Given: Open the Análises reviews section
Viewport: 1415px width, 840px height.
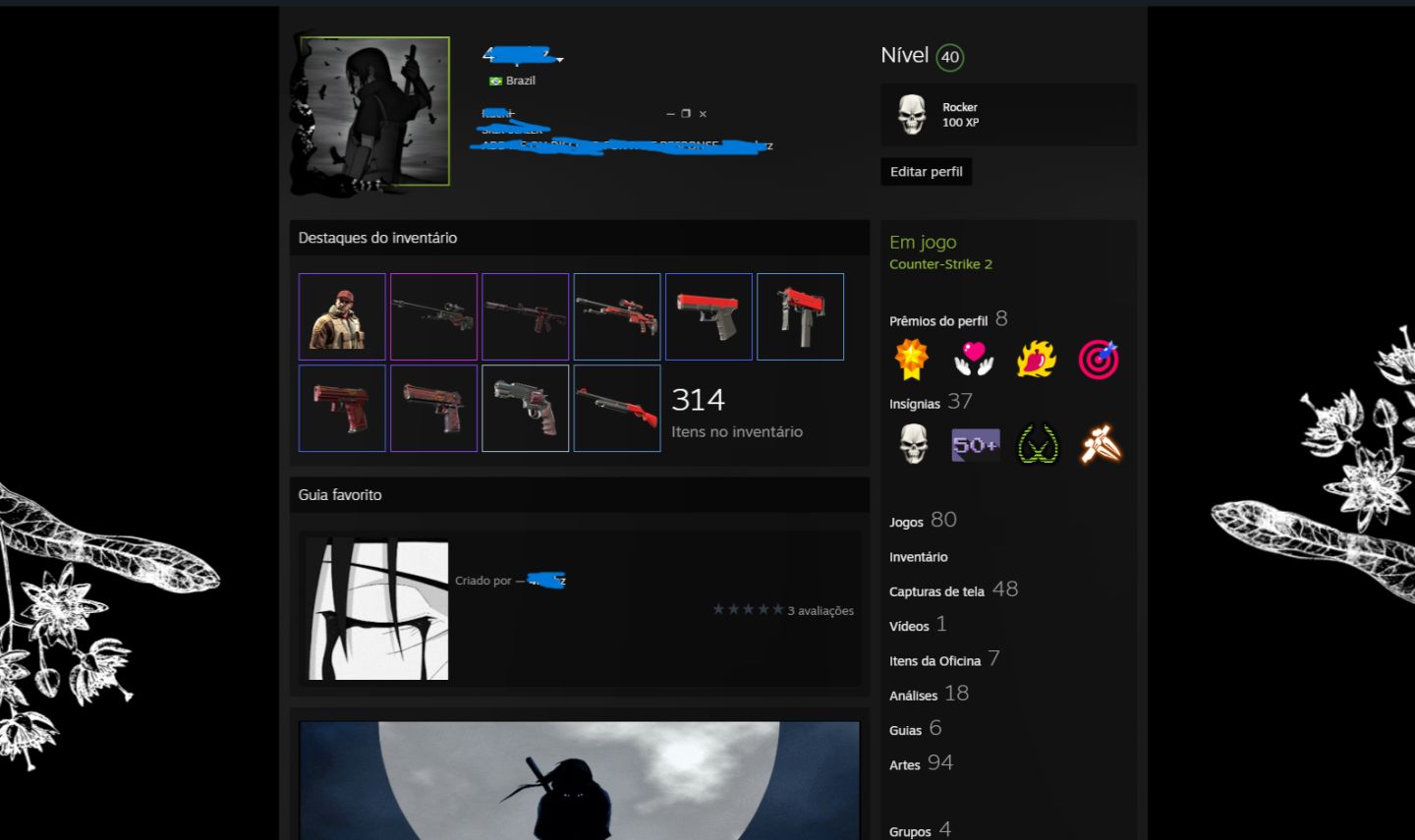Looking at the screenshot, I should [x=913, y=696].
